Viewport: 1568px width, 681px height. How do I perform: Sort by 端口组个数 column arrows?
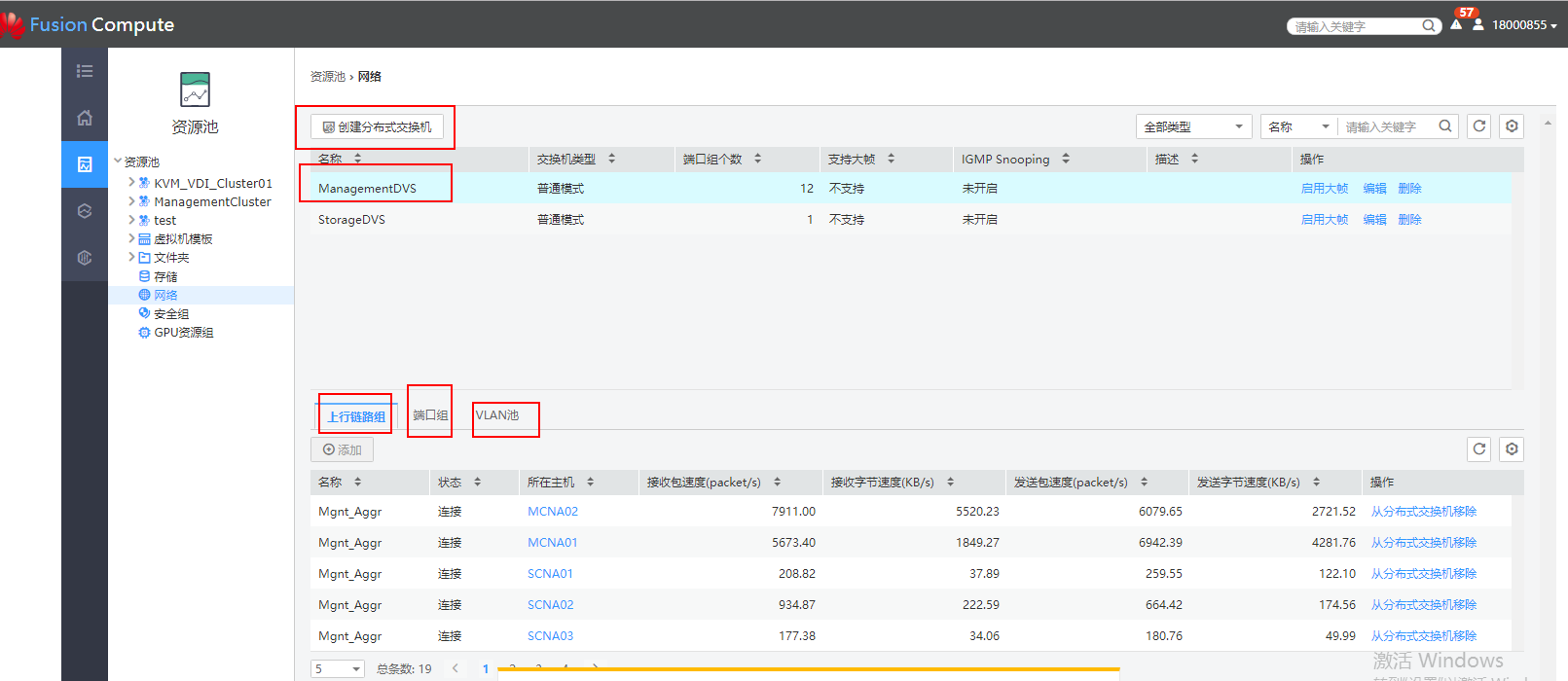(x=757, y=159)
